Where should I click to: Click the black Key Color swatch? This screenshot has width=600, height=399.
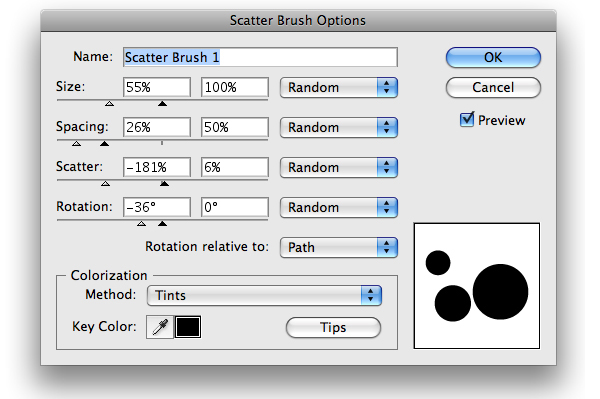(188, 327)
